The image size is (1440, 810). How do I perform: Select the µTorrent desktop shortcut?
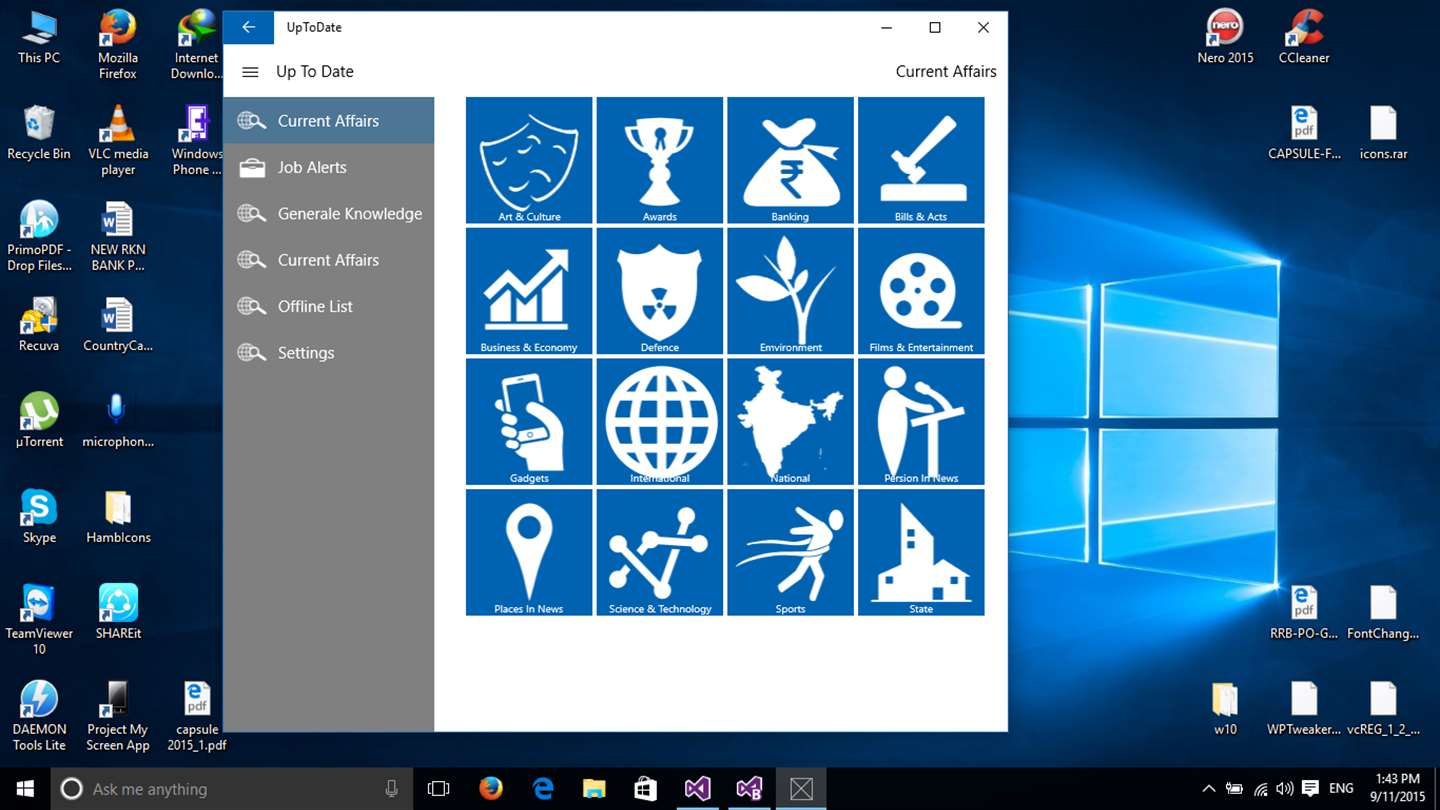pos(39,421)
